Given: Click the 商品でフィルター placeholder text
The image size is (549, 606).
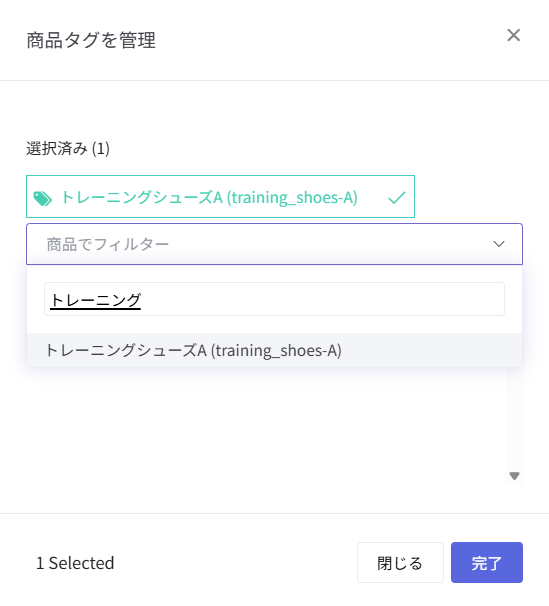Looking at the screenshot, I should pyautogui.click(x=108, y=244).
